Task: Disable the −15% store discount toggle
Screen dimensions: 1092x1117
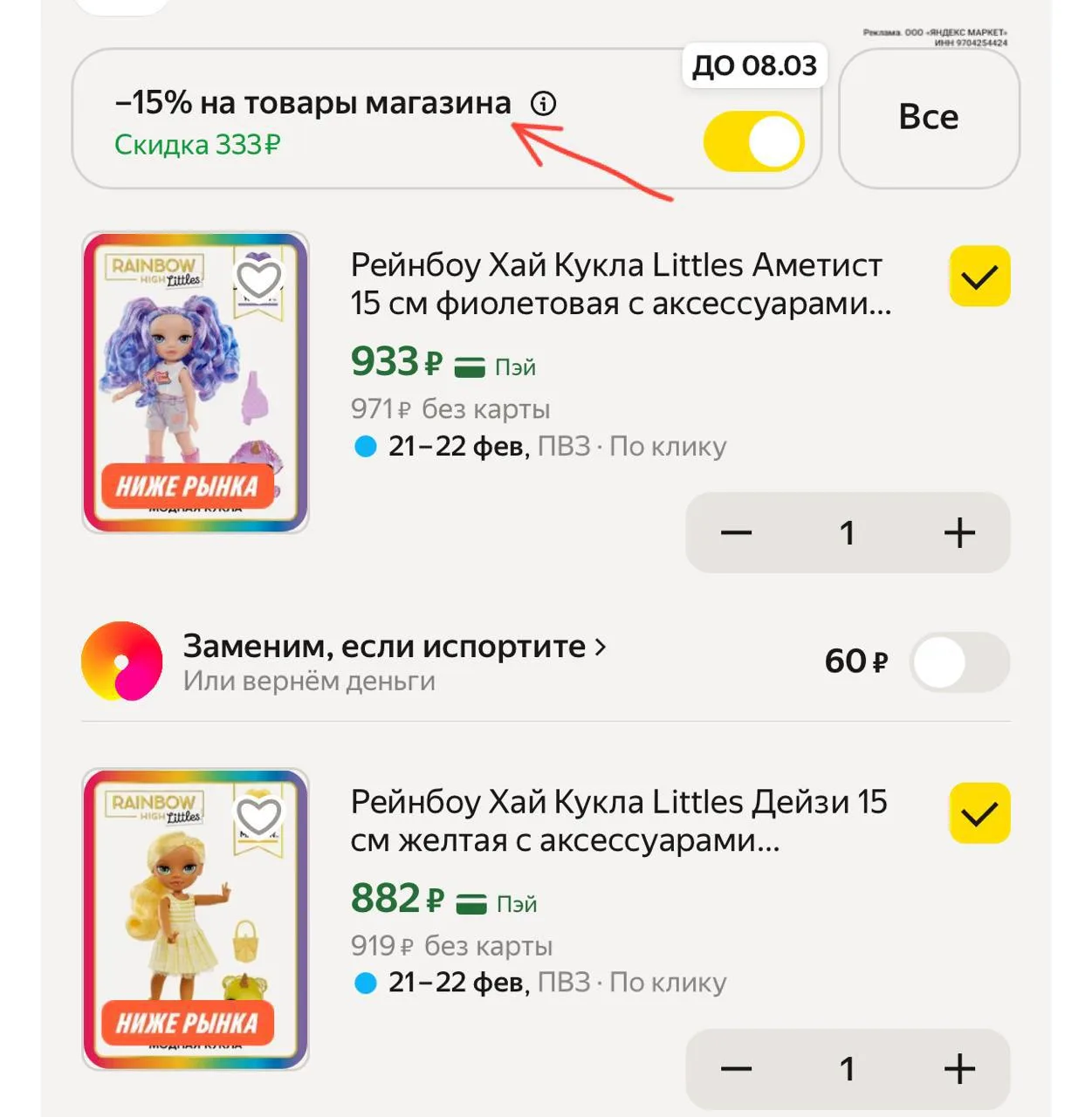Action: point(753,141)
